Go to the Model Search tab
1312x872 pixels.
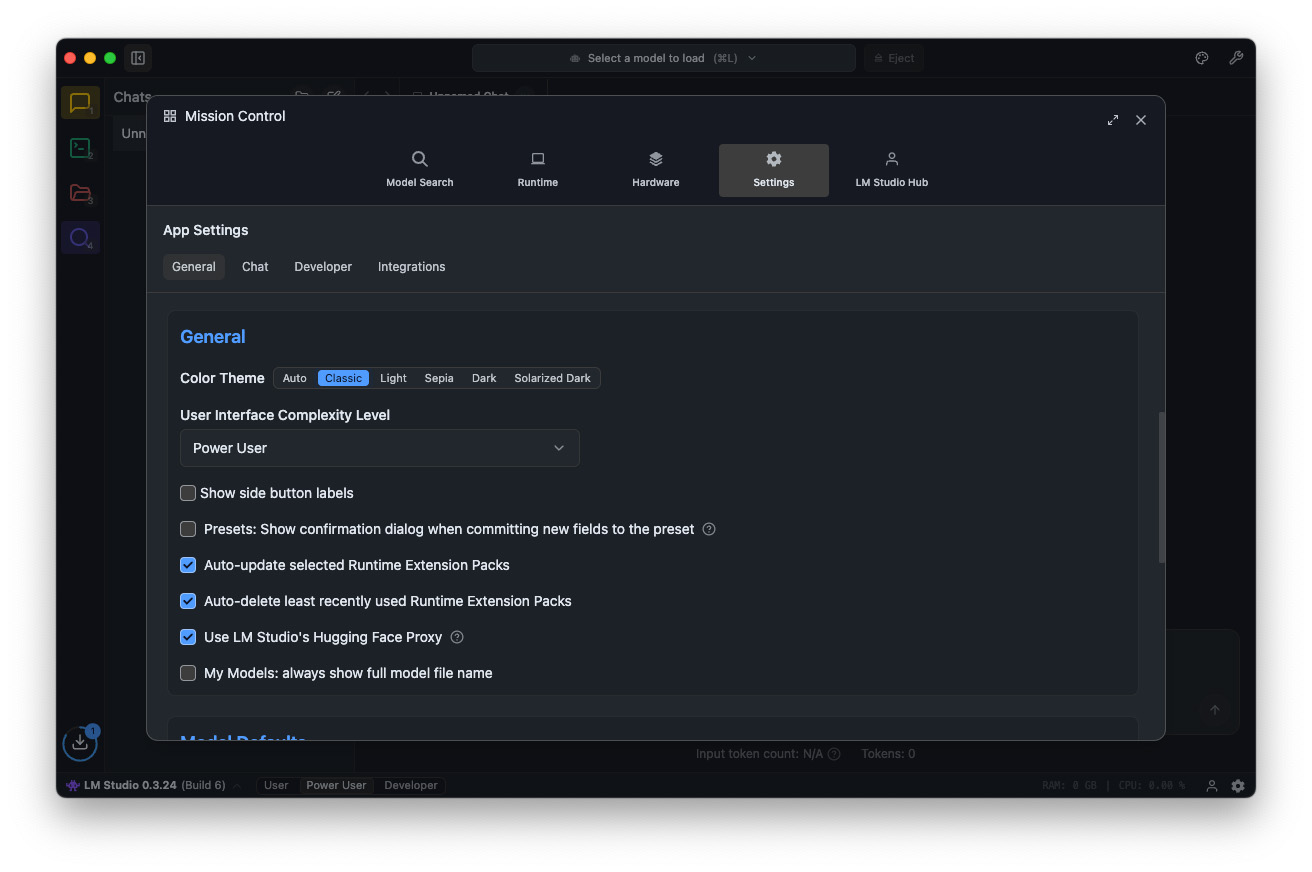420,170
